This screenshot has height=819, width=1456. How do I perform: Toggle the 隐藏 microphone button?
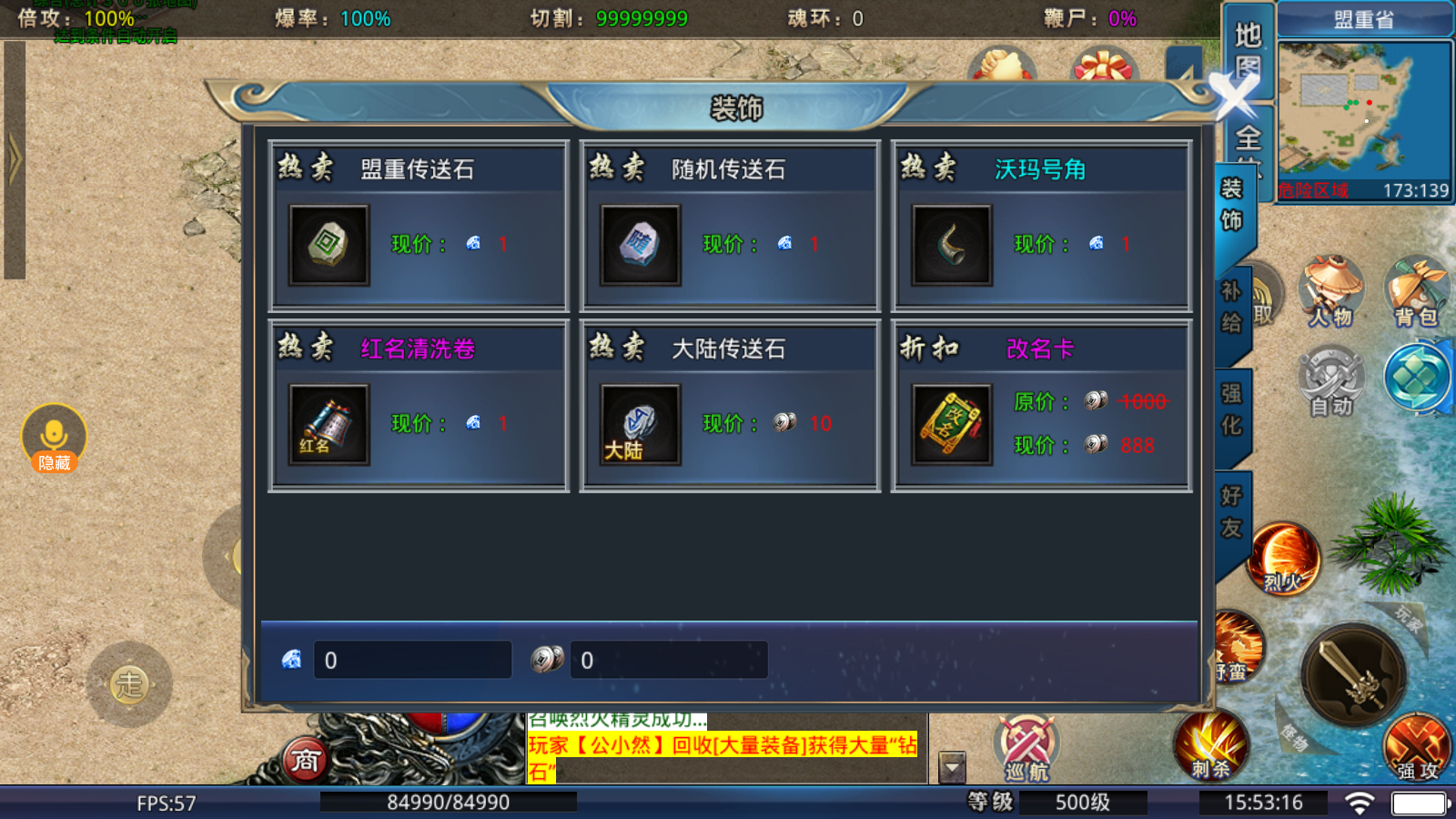point(54,439)
